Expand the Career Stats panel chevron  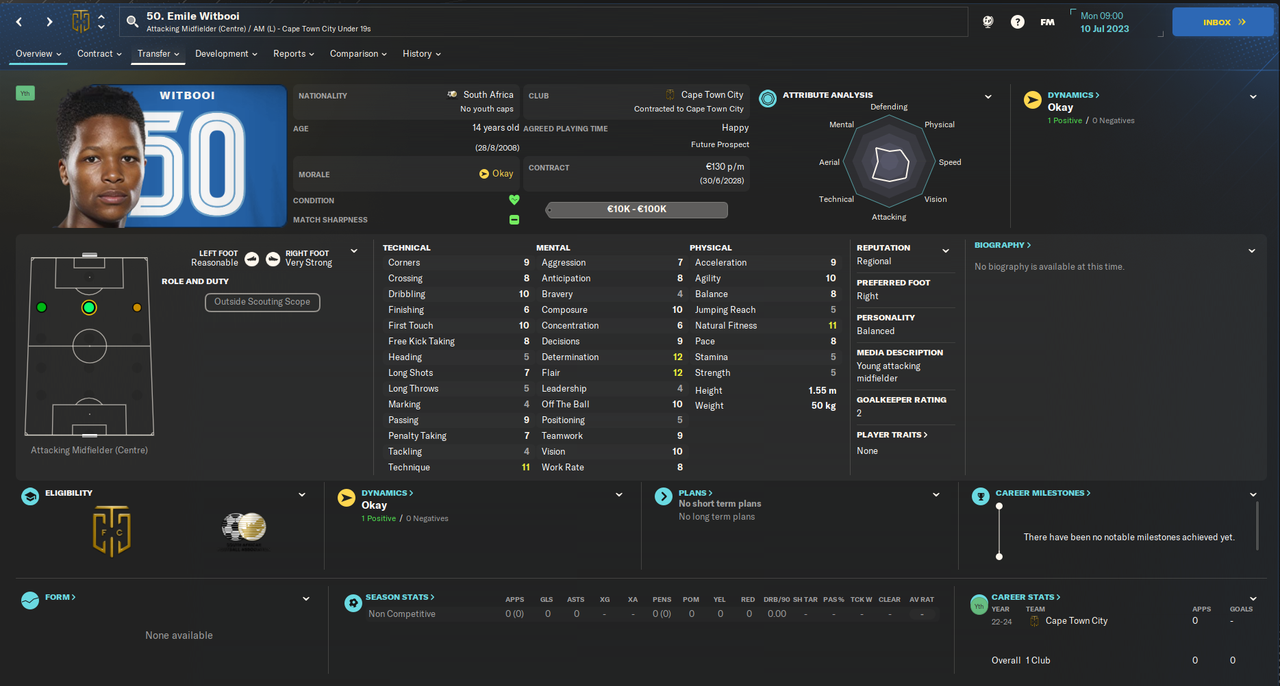click(1253, 599)
